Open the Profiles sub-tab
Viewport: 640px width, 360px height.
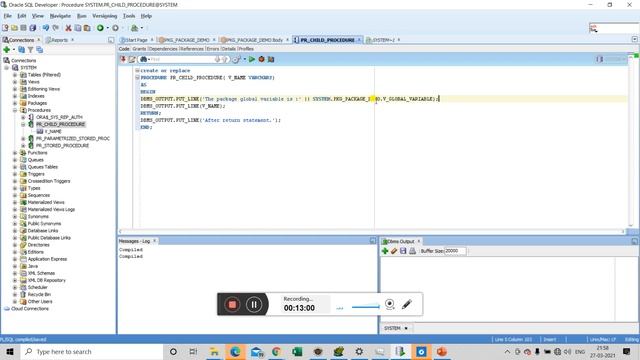coord(246,49)
